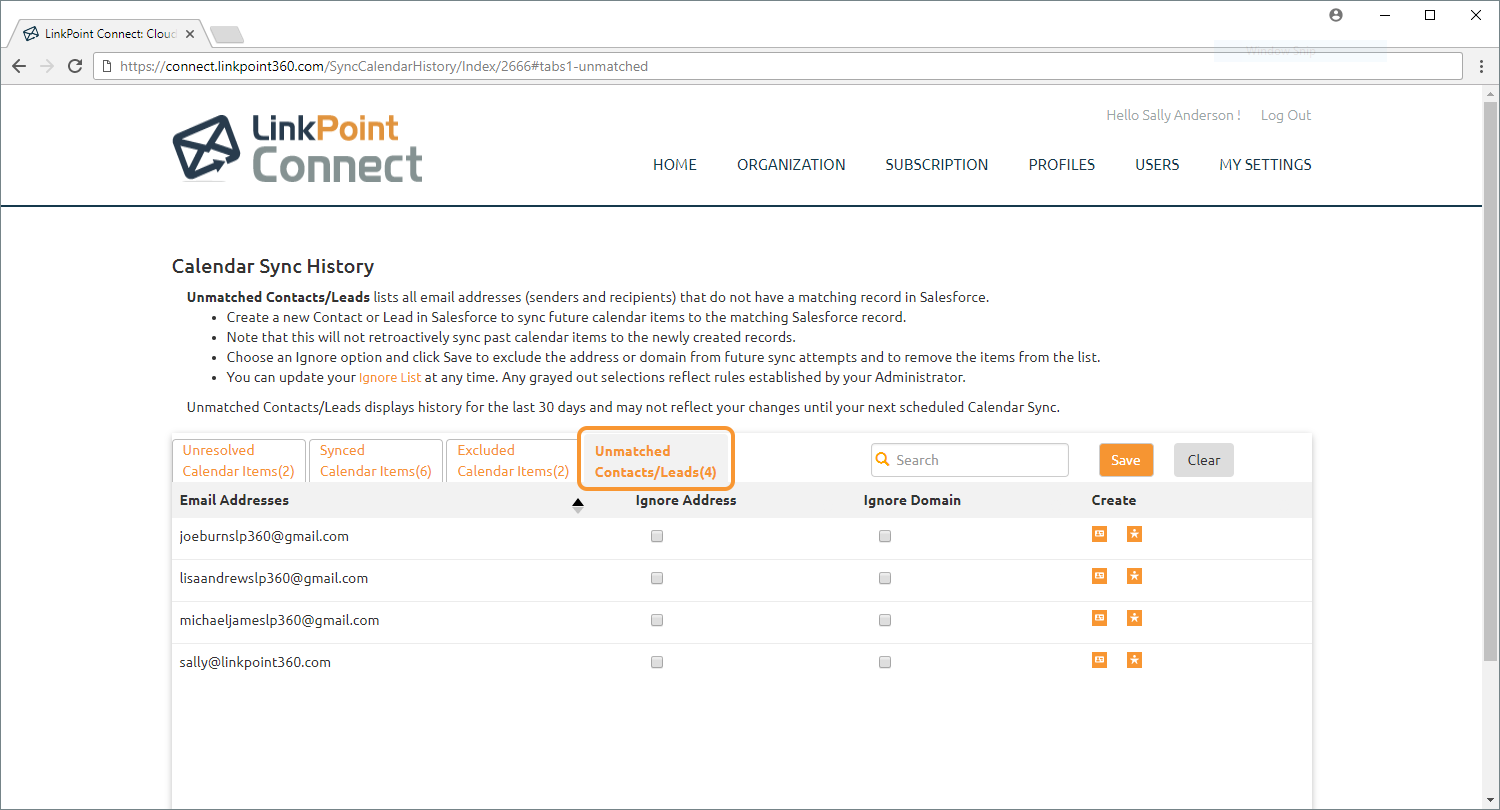The height and width of the screenshot is (810, 1500).
Task: Click the page info icon in address bar
Action: point(107,66)
